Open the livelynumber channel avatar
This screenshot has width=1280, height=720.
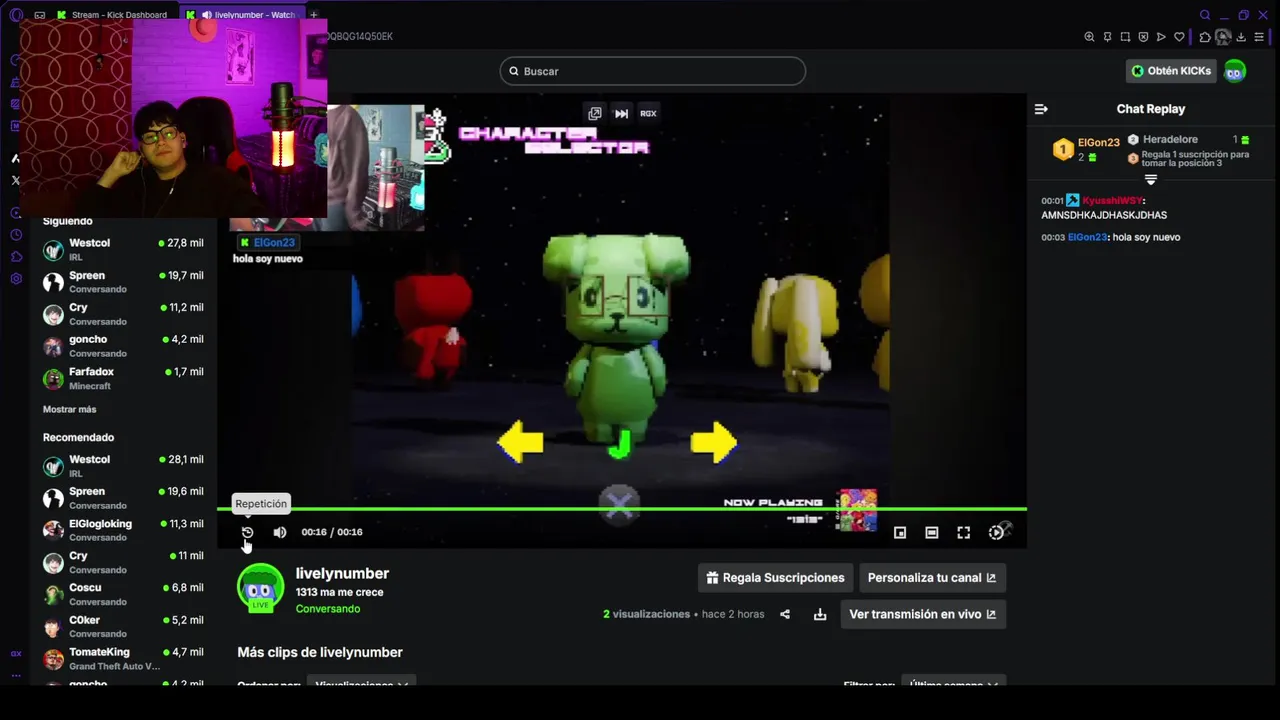pos(260,588)
